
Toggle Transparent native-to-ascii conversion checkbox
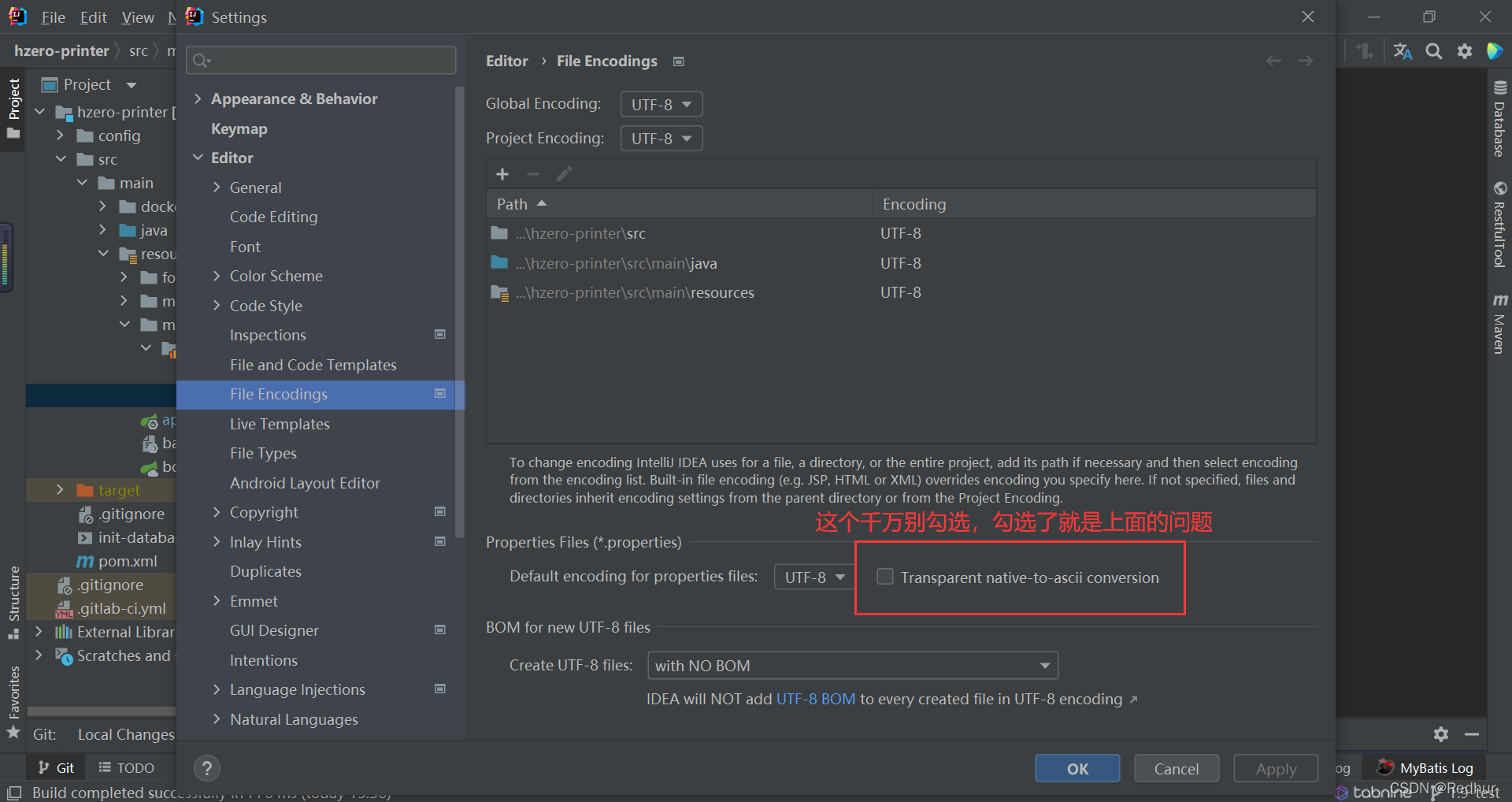tap(885, 577)
